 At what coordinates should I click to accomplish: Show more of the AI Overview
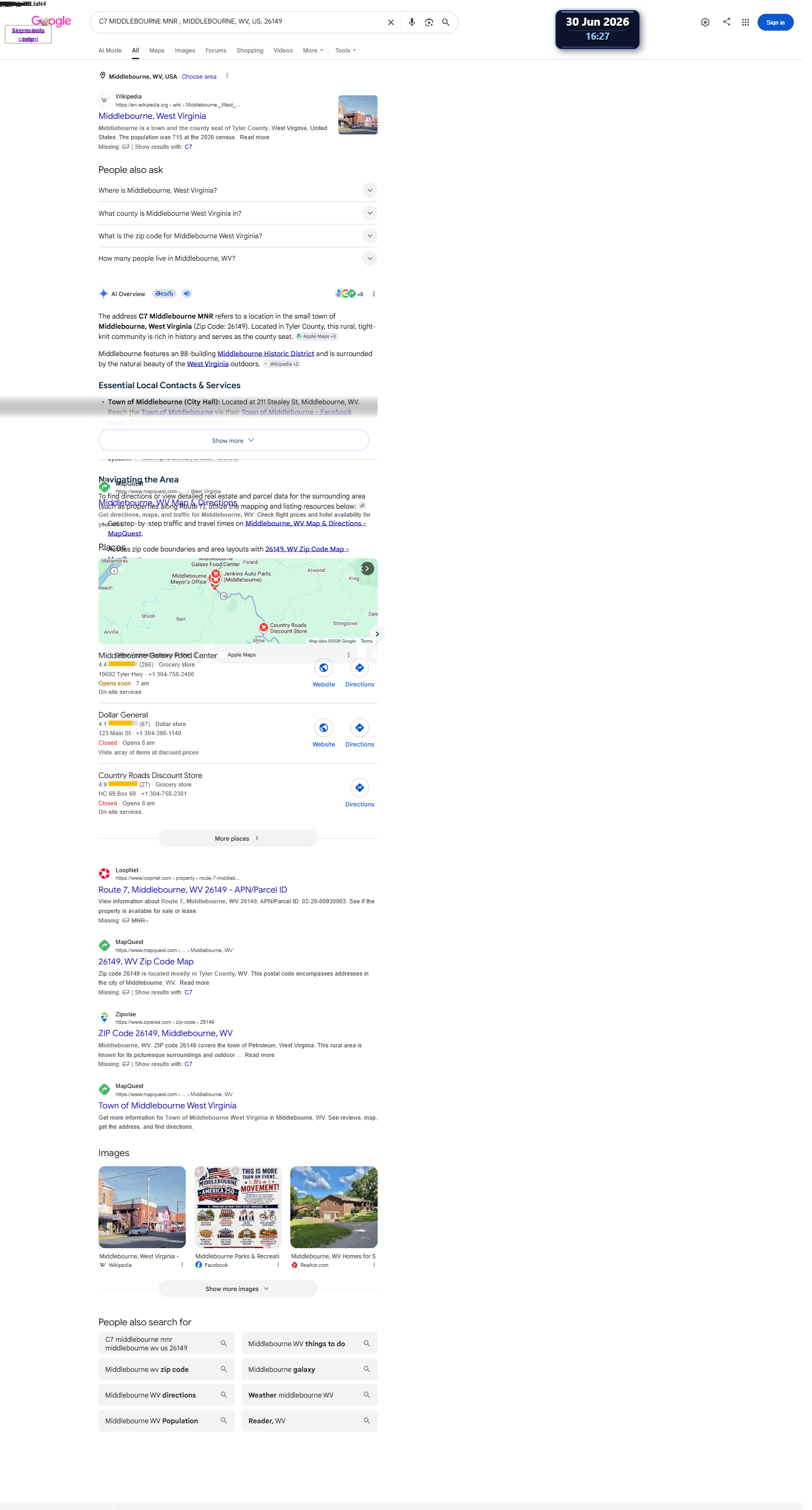pos(233,440)
